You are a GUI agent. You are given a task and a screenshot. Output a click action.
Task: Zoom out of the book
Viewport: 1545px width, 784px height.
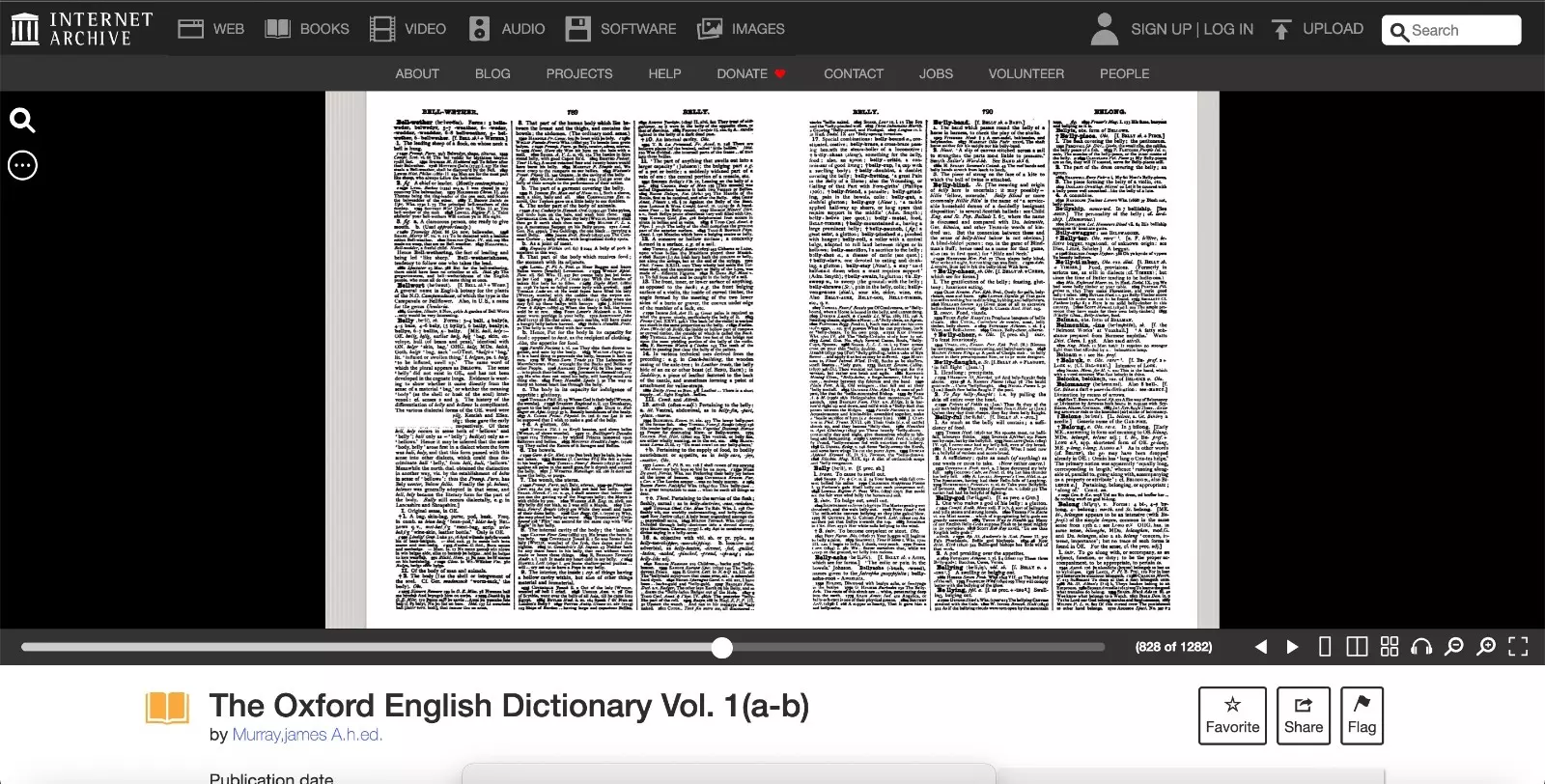coord(1454,647)
